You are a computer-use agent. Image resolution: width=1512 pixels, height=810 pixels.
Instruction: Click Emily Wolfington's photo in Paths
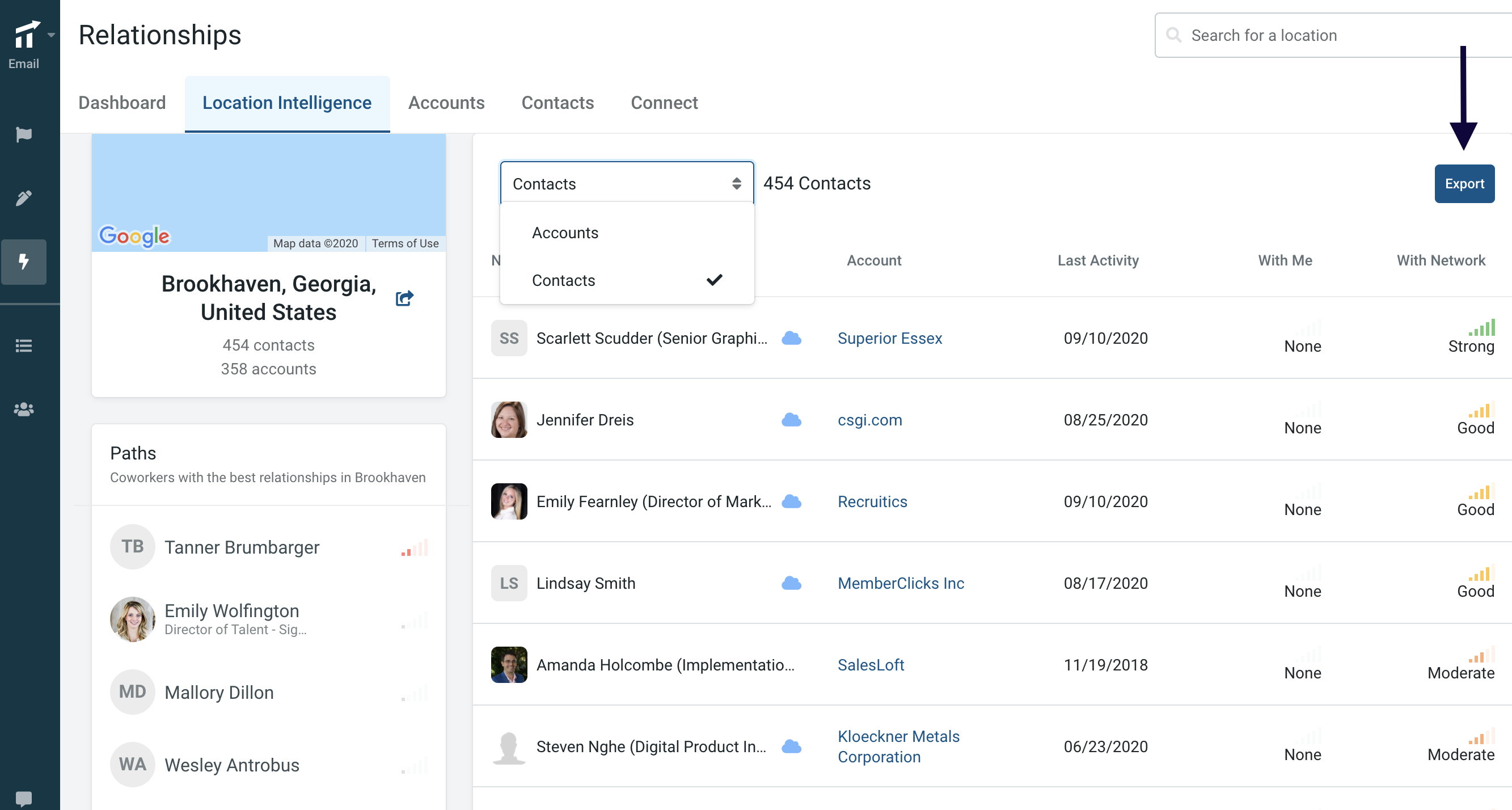[x=133, y=619]
